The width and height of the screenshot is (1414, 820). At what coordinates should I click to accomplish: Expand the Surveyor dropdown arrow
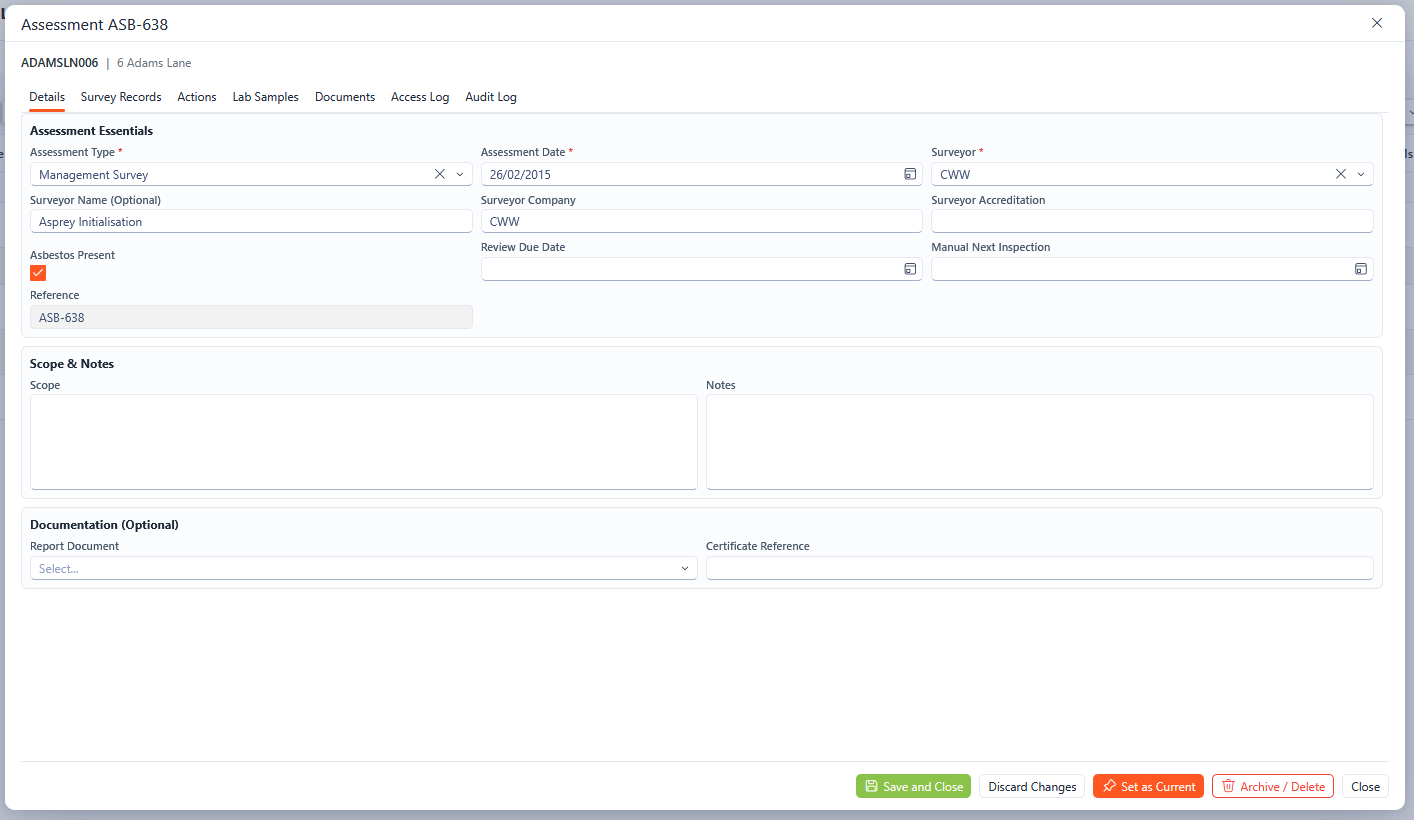click(x=1361, y=174)
